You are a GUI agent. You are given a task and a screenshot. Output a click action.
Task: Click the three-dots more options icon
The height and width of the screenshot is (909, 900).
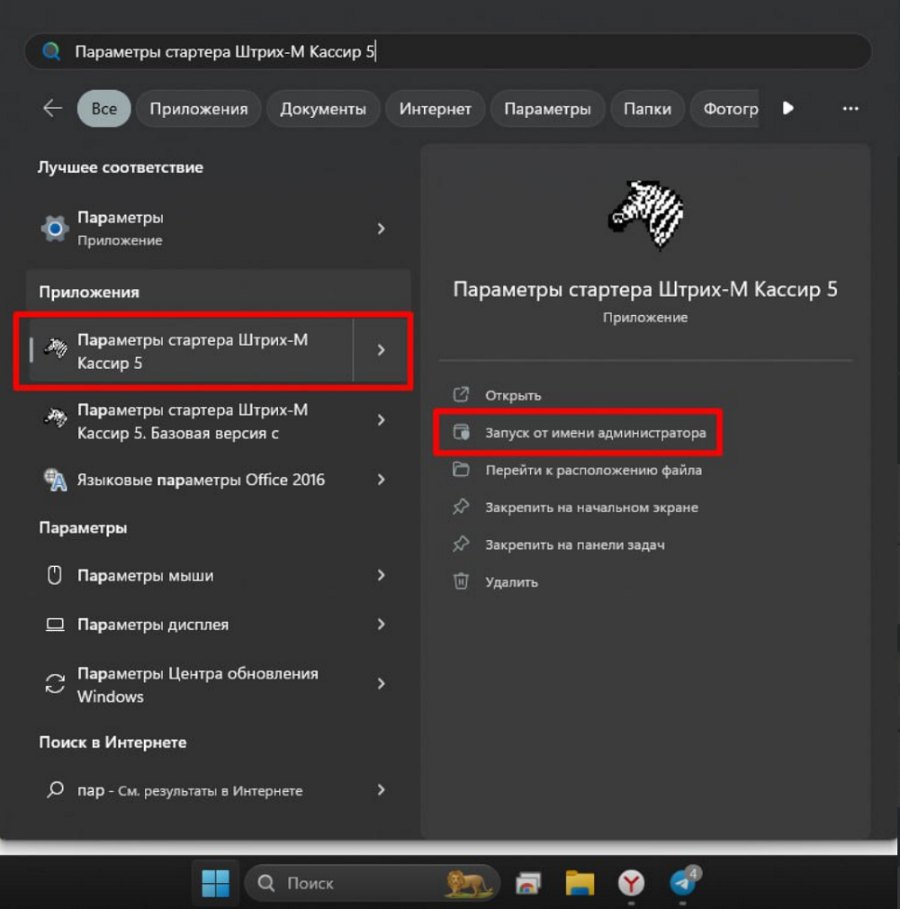tap(850, 108)
